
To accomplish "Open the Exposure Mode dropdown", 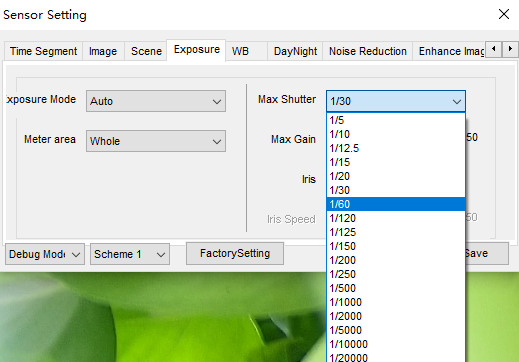I will point(156,101).
